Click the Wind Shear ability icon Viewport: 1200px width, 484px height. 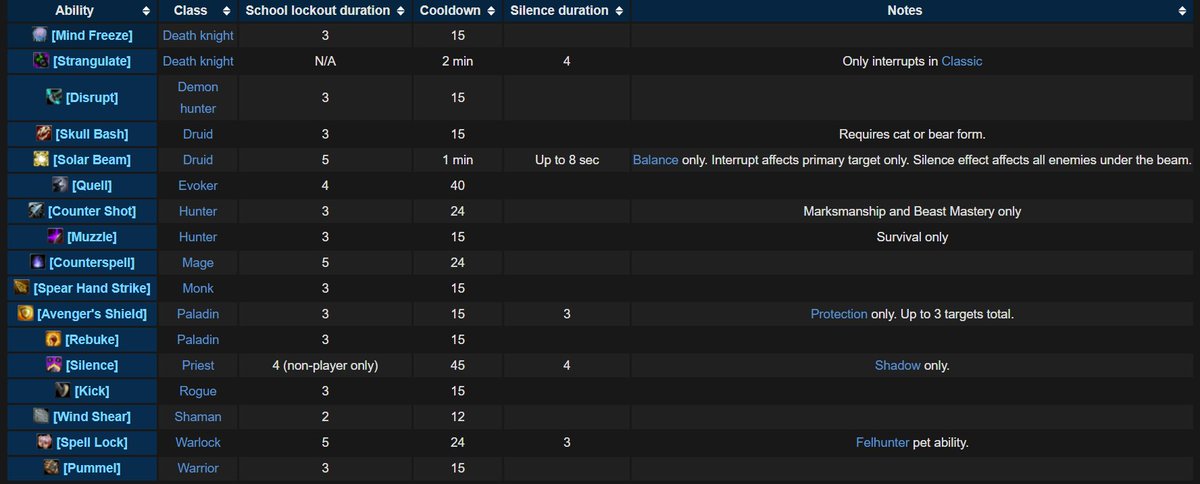41,416
